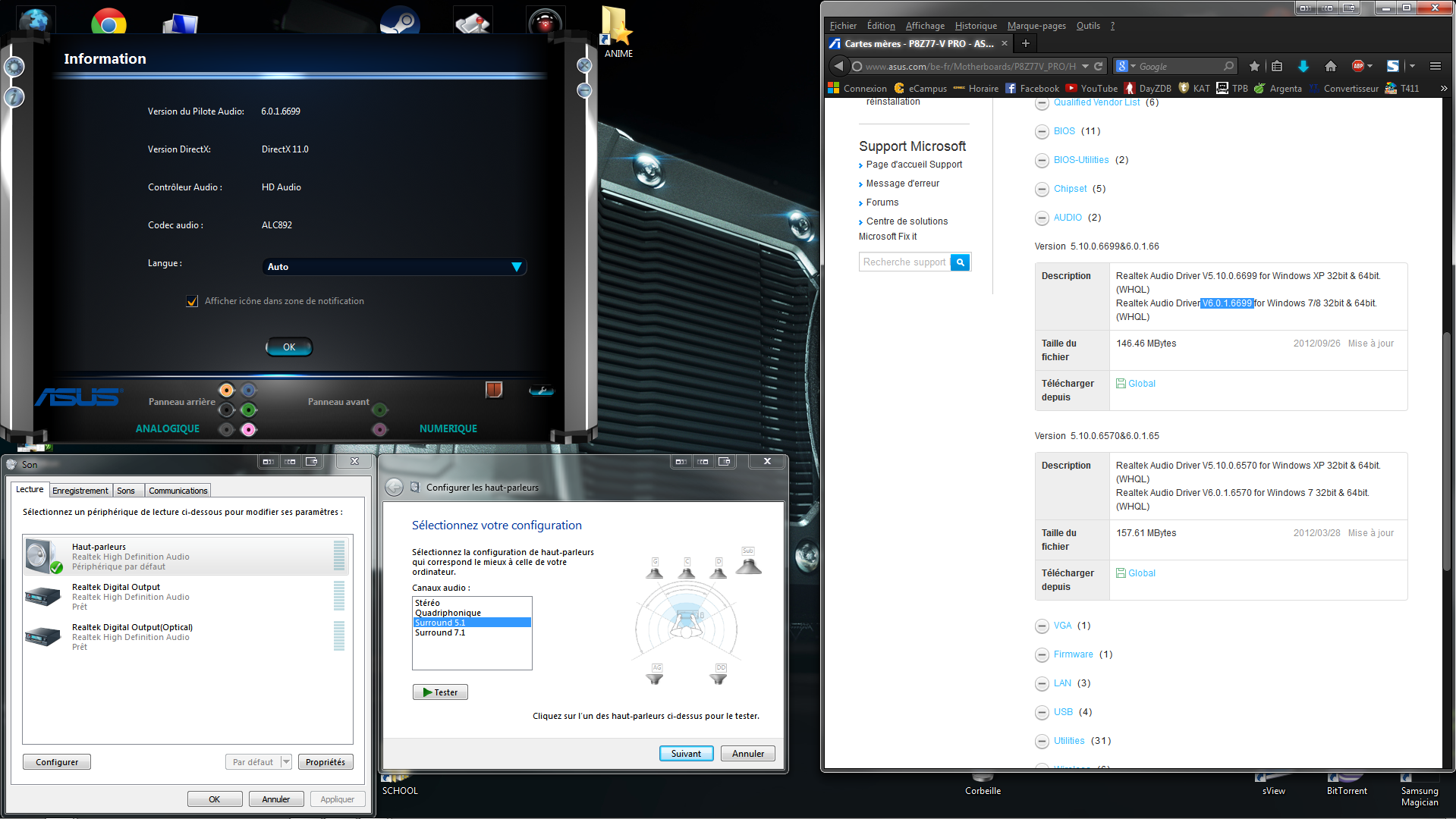Click the Recherche support search field
The height and width of the screenshot is (819, 1456).
(904, 262)
